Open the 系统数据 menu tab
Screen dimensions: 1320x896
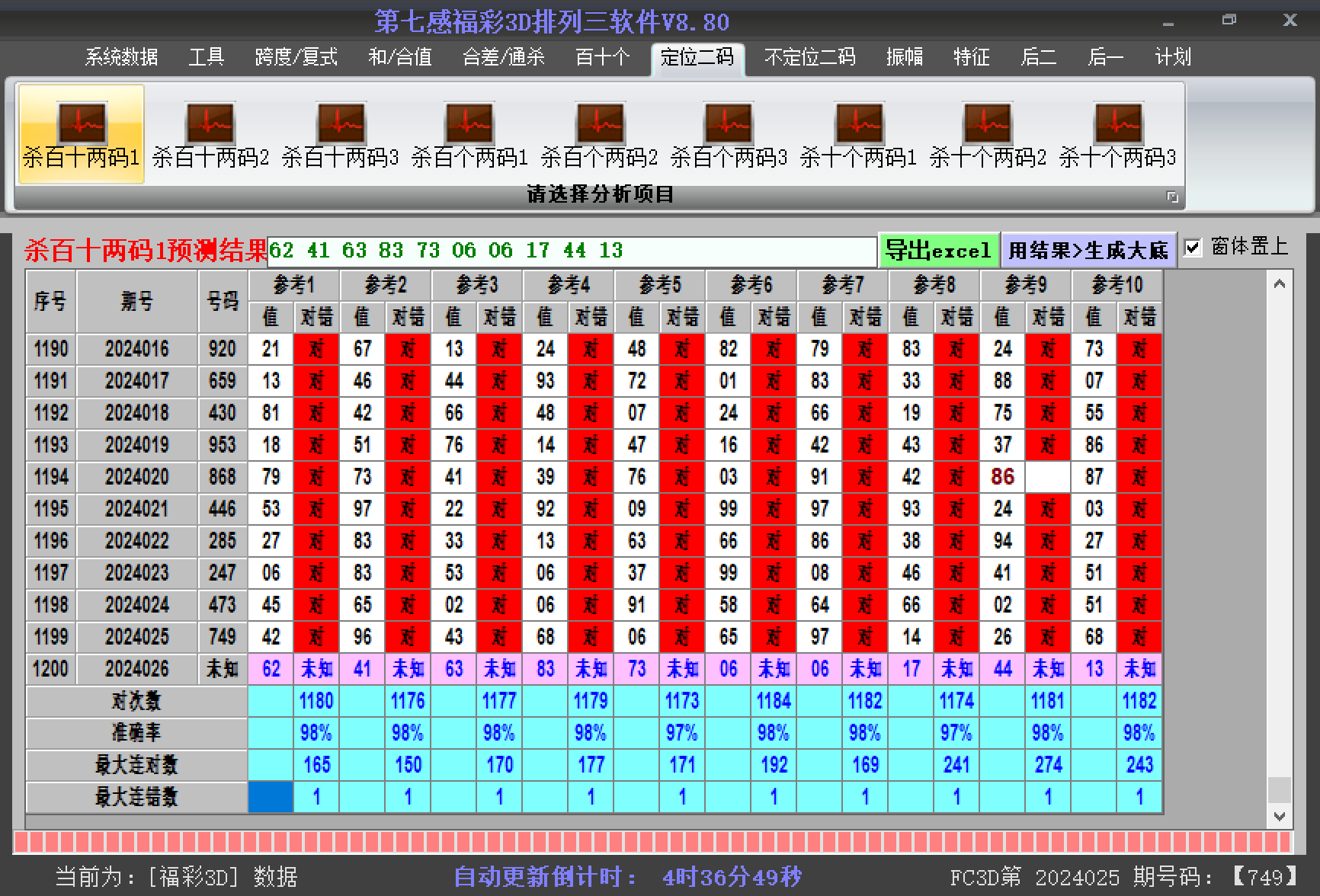pyautogui.click(x=121, y=57)
